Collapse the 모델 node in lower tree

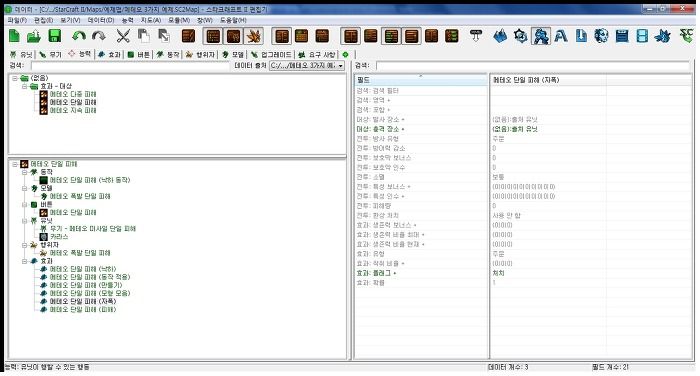(x=25, y=188)
